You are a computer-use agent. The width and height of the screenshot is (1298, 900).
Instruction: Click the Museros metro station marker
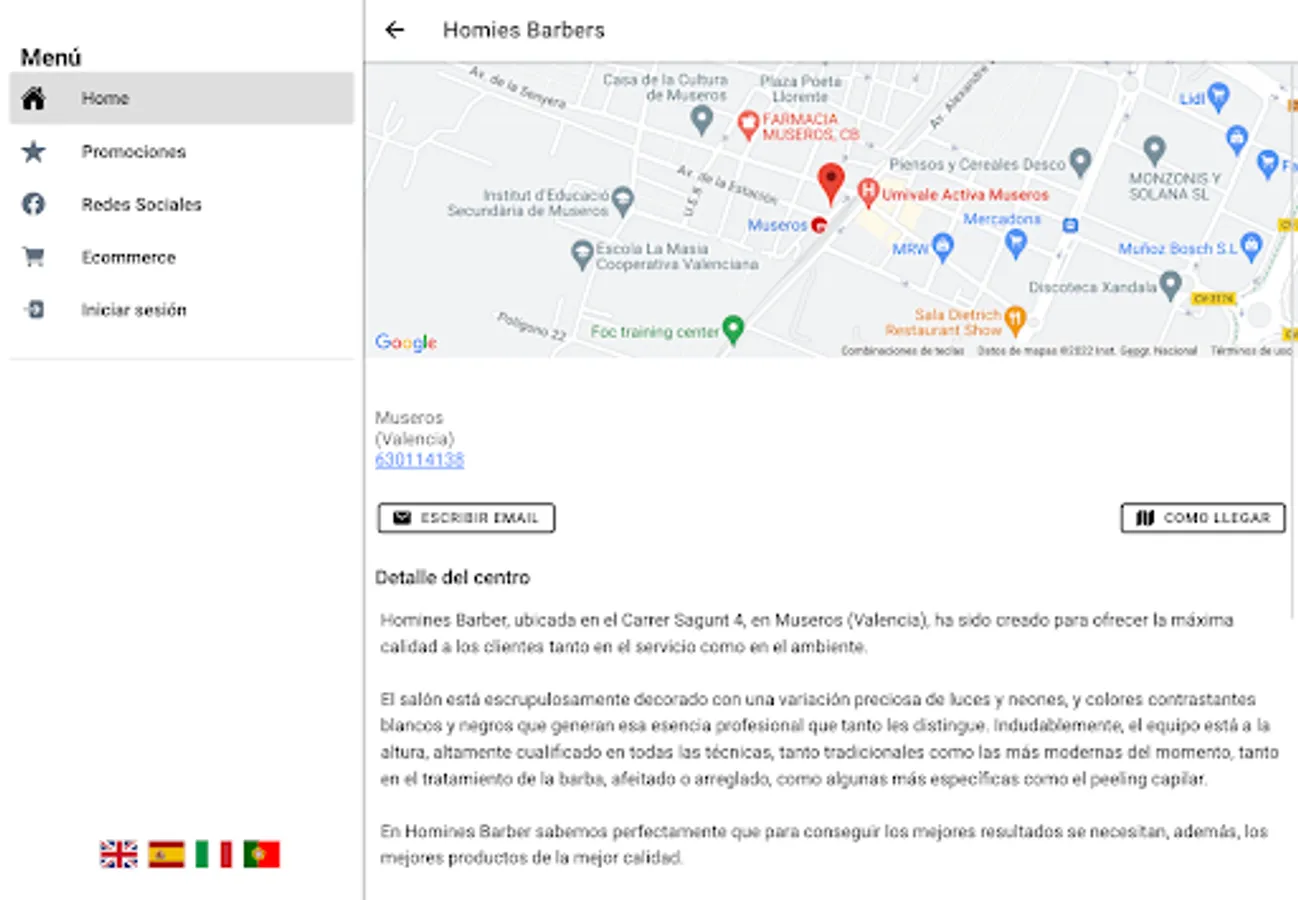pyautogui.click(x=819, y=226)
